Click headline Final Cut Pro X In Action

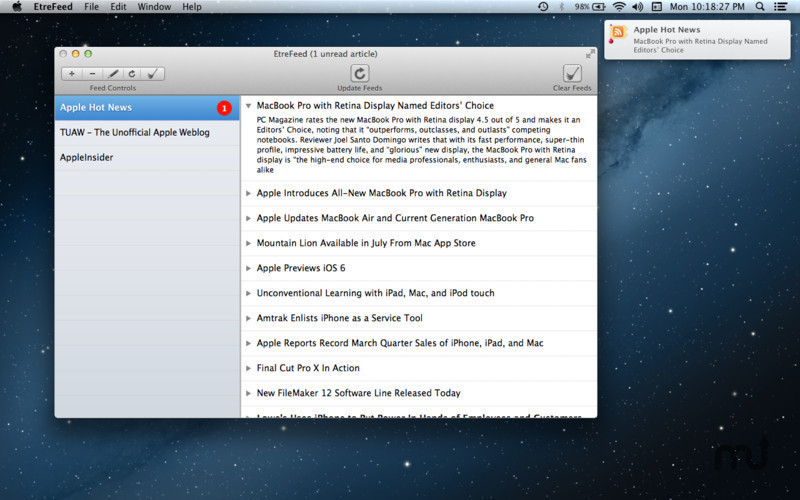[308, 368]
